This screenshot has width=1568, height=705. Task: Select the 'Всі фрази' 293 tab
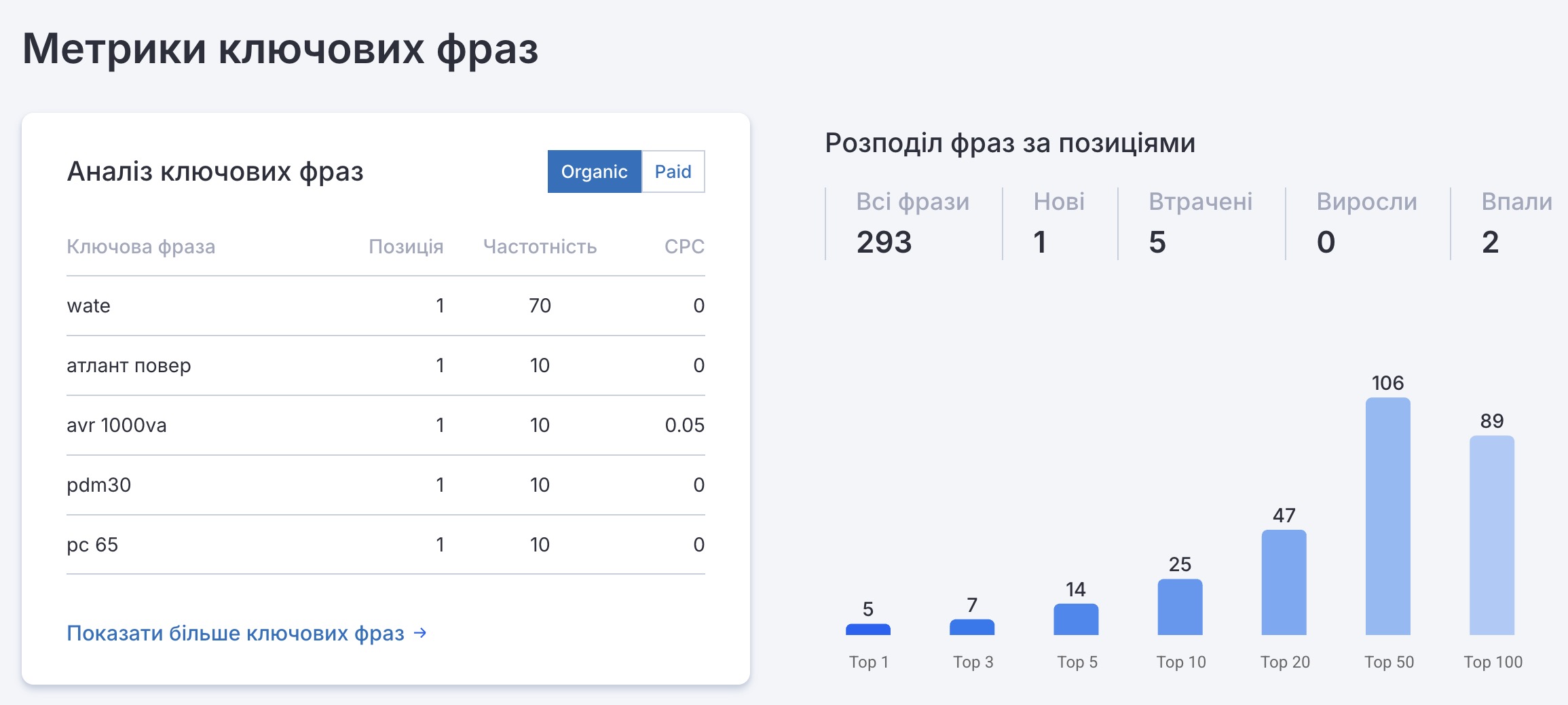coord(912,223)
